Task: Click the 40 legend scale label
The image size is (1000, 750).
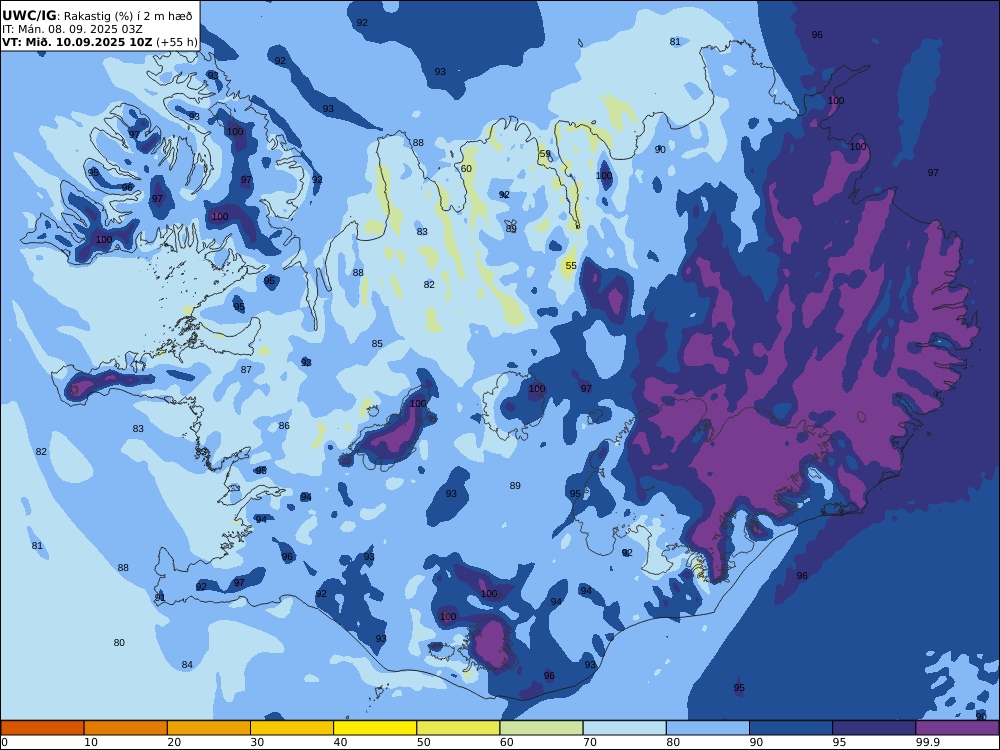Action: click(x=341, y=742)
